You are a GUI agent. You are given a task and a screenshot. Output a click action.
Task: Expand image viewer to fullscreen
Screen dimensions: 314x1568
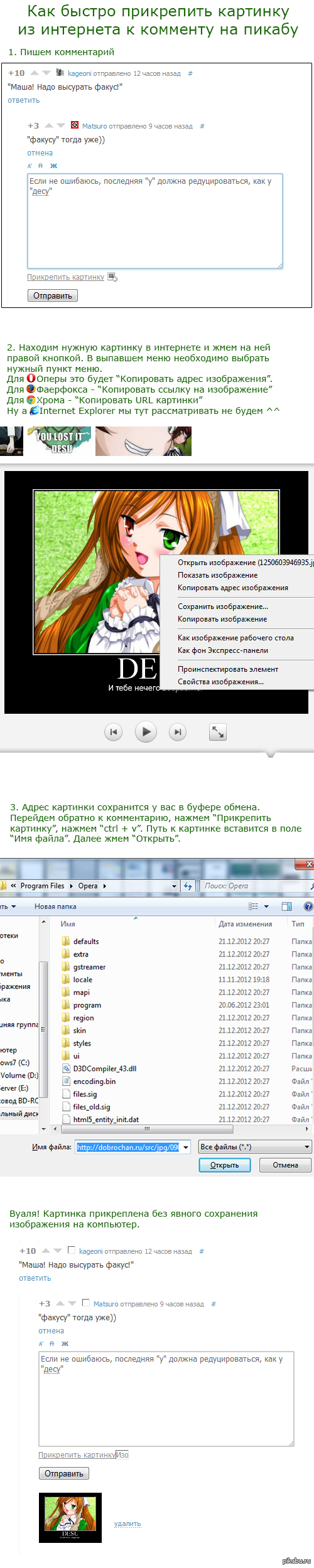(x=218, y=731)
